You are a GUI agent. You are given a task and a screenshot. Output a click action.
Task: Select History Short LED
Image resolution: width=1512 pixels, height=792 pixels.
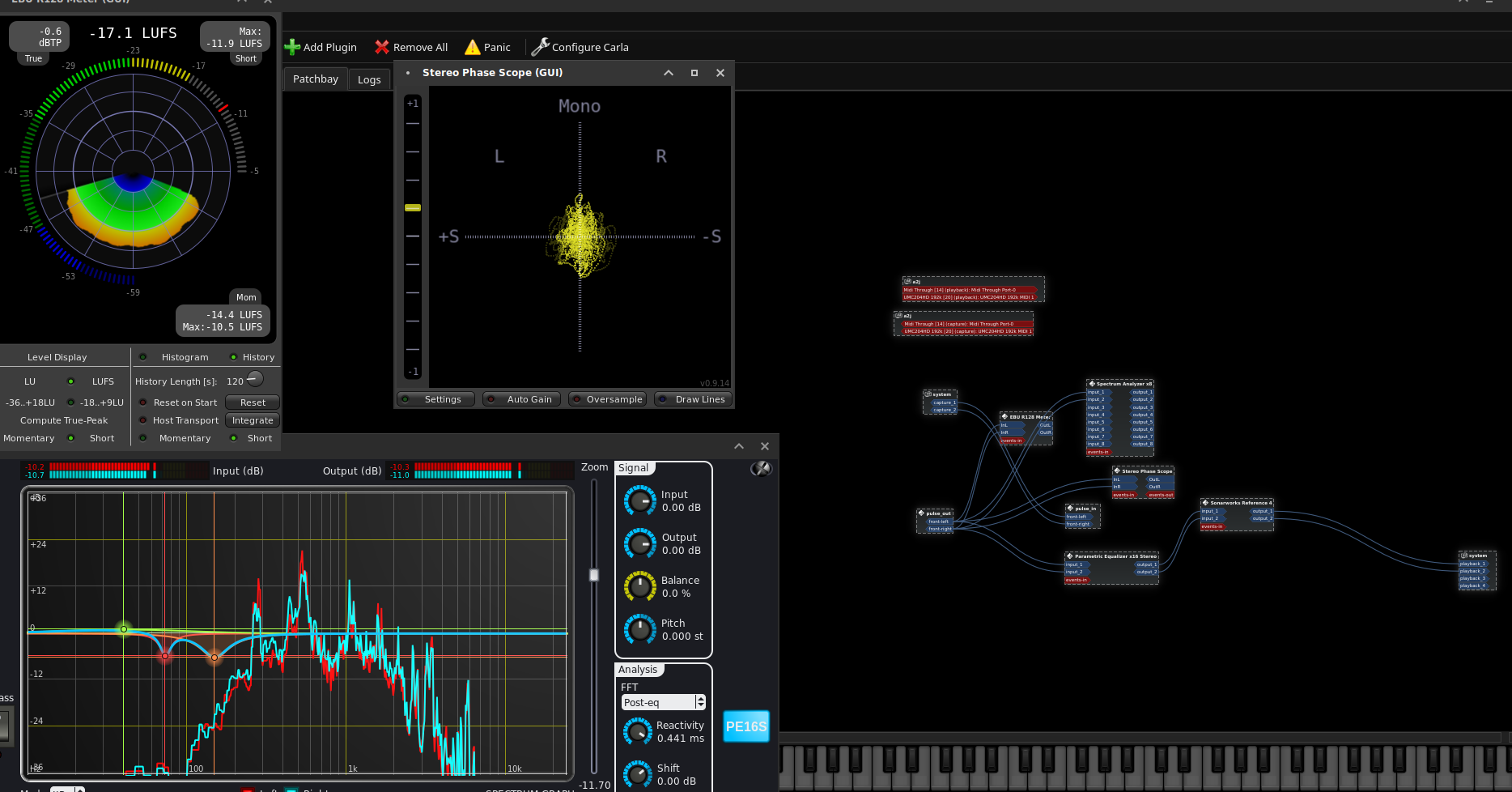(233, 438)
